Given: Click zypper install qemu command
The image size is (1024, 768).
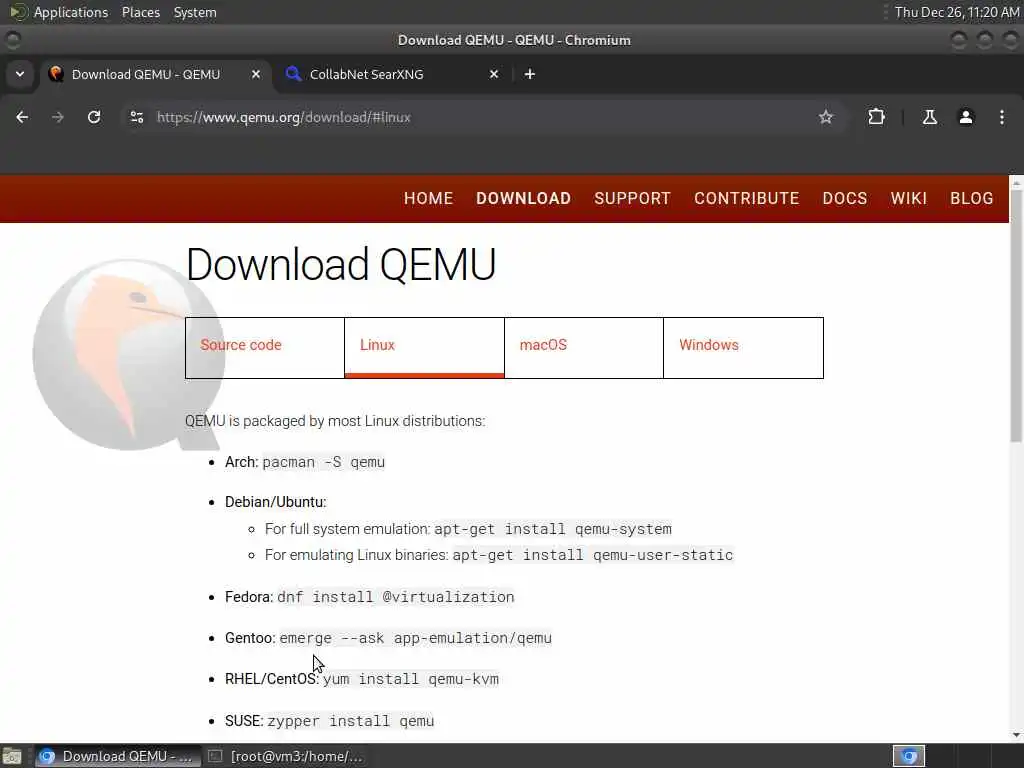Looking at the screenshot, I should (x=351, y=721).
